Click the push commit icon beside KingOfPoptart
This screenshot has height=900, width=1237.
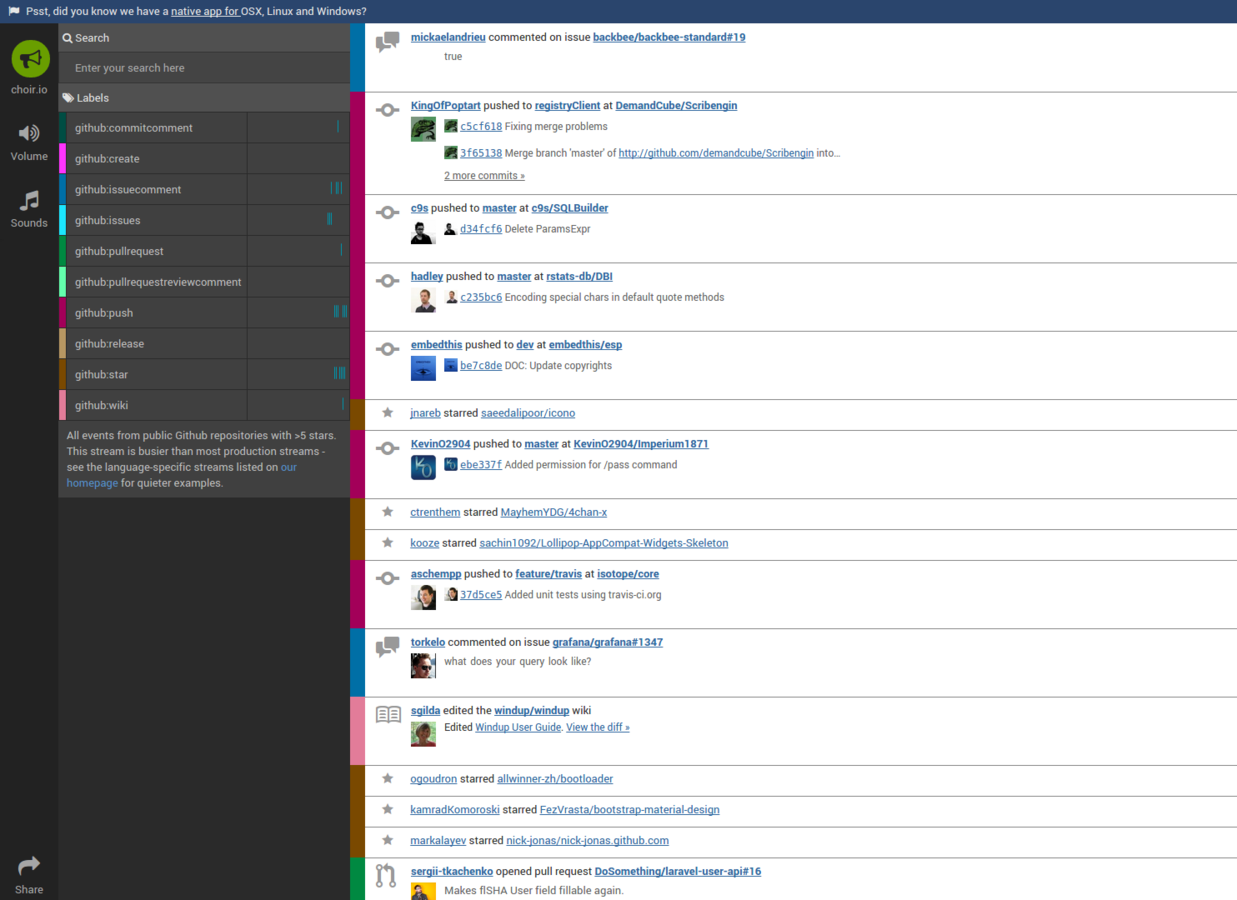pos(388,110)
